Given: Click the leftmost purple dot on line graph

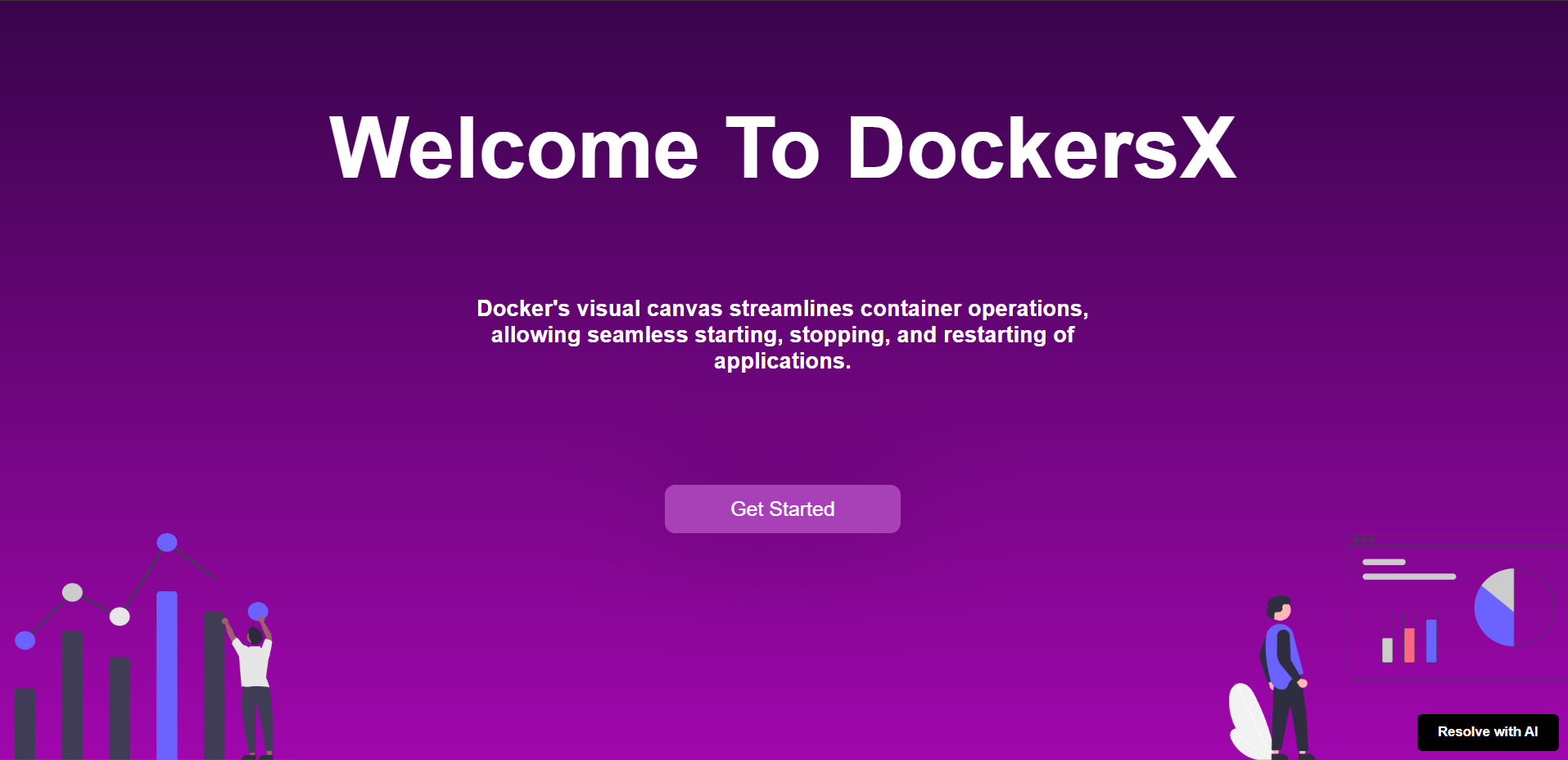Looking at the screenshot, I should 25,640.
